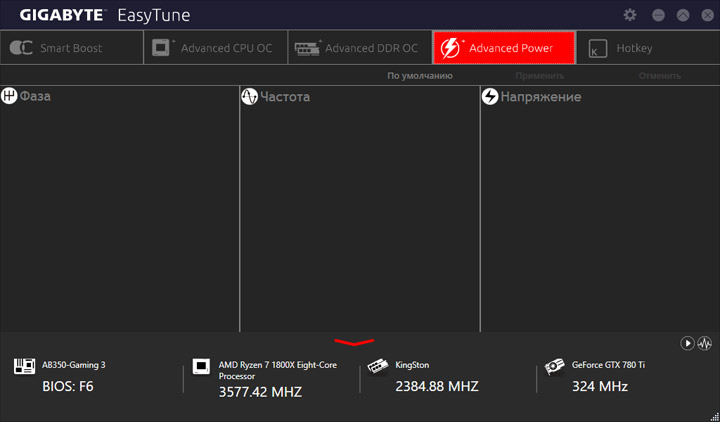This screenshot has width=720, height=422.
Task: Click the Частота section heading
Action: (285, 97)
